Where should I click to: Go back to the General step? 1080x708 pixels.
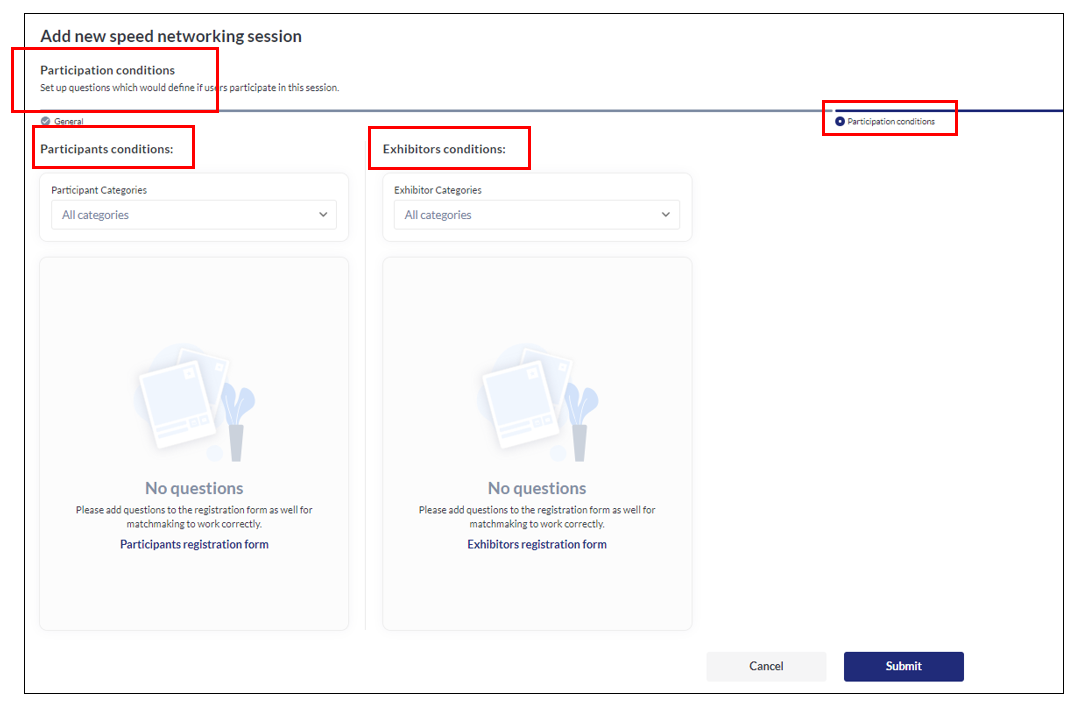(x=68, y=122)
